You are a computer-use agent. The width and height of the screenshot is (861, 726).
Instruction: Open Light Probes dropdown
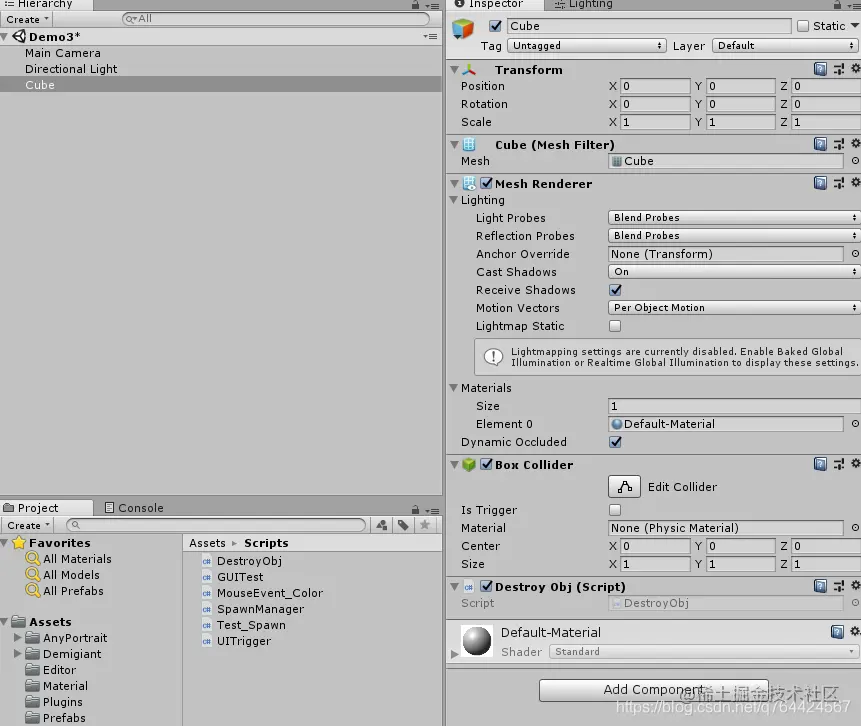(x=734, y=217)
